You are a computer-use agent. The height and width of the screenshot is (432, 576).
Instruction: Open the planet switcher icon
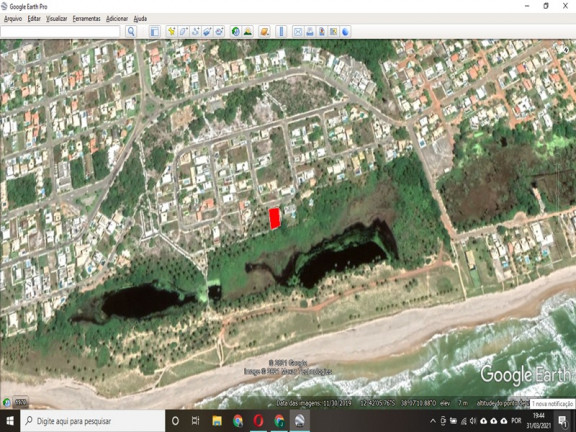(264, 32)
